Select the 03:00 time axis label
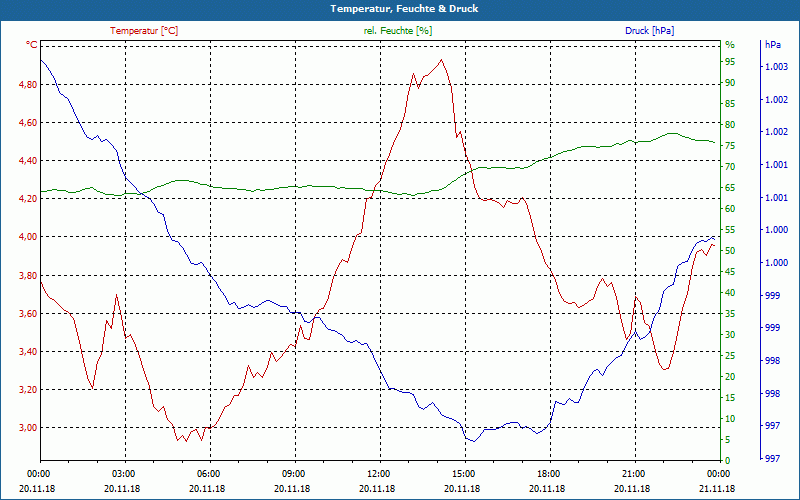This screenshot has height=500, width=800. pos(121,473)
